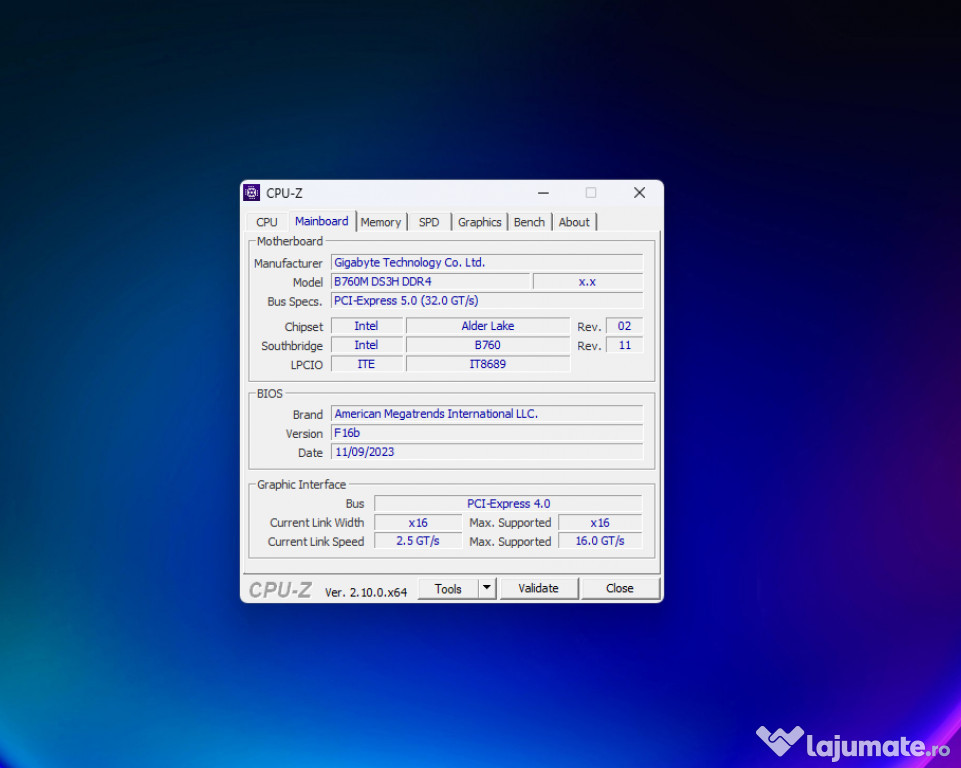This screenshot has height=768, width=961.
Task: Open the Memory tab
Action: 381,222
